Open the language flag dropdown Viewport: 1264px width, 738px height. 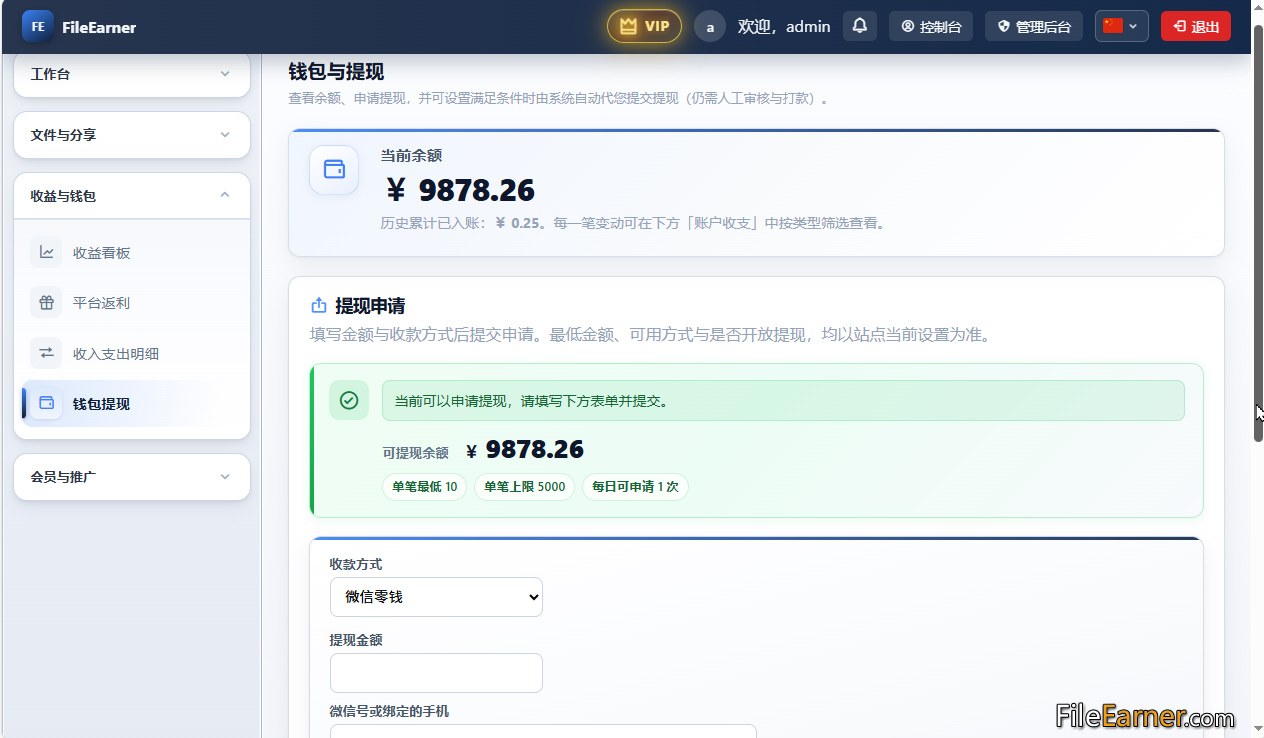tap(1121, 26)
